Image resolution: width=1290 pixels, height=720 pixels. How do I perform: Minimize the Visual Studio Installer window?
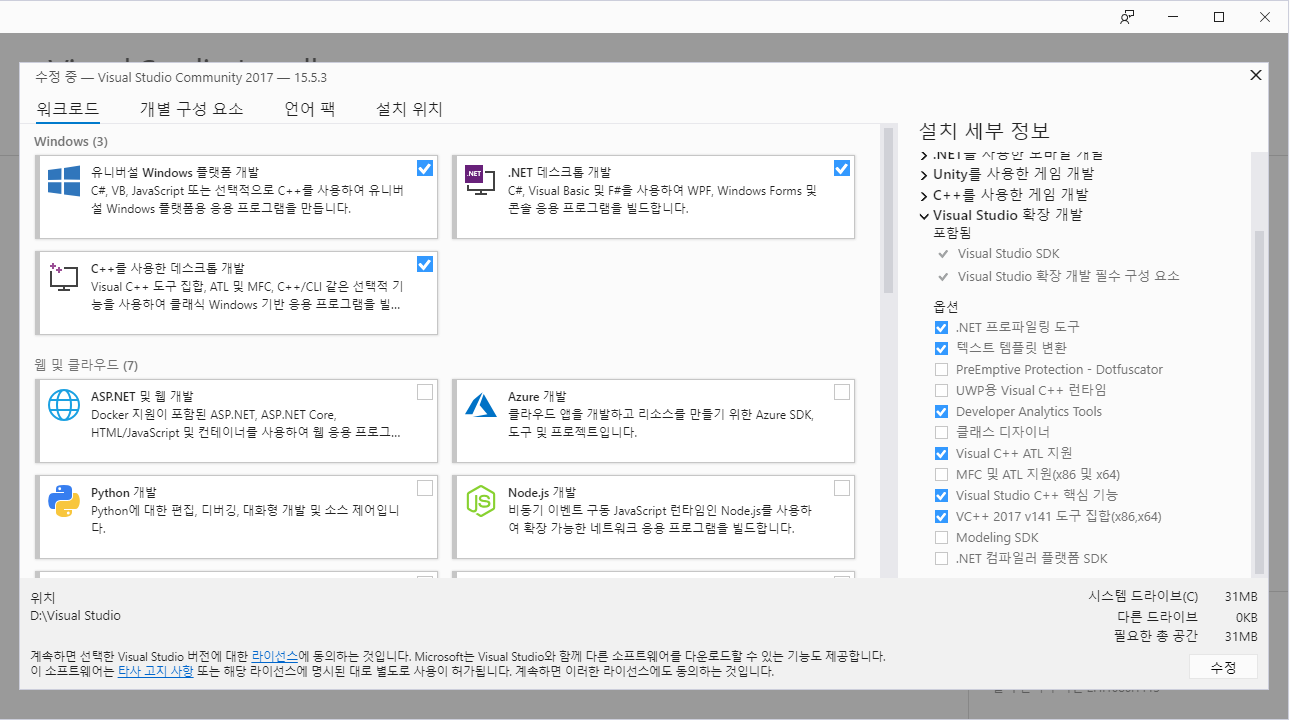[1173, 17]
